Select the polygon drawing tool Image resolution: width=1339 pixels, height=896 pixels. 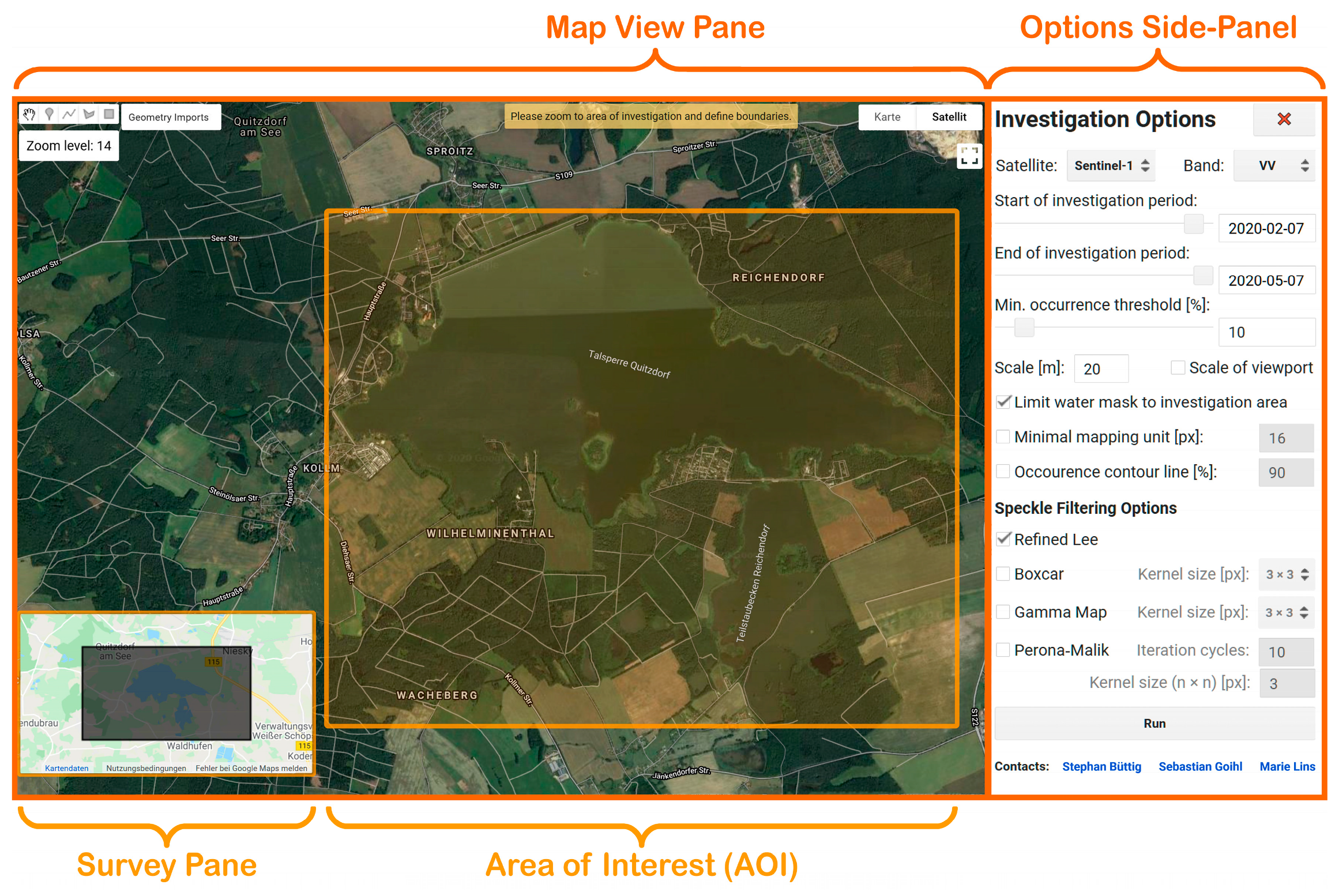89,114
